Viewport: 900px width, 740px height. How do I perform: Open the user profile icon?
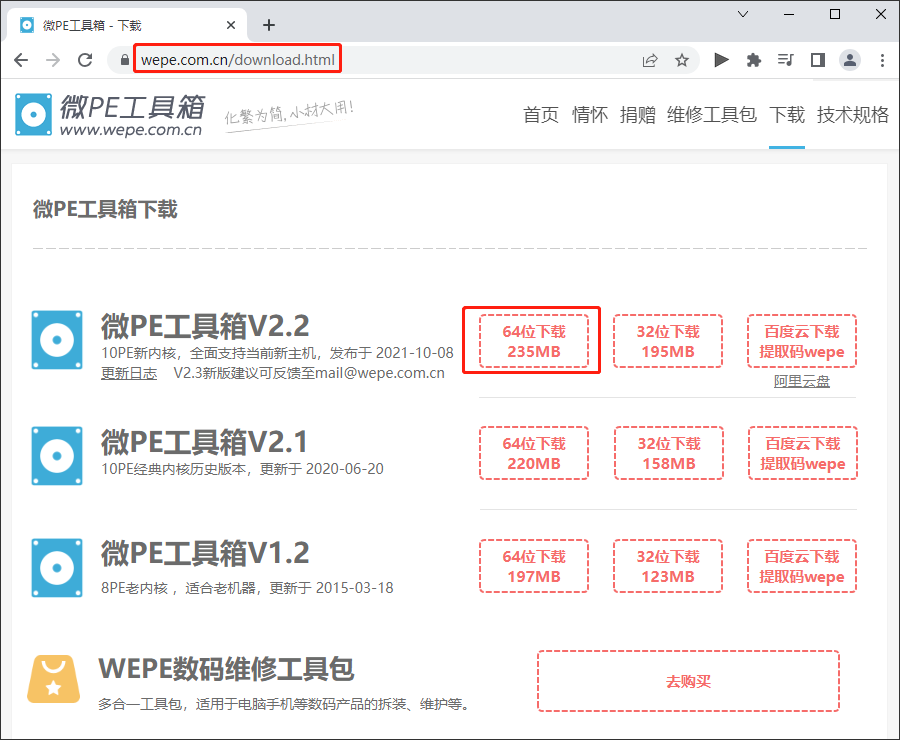tap(849, 60)
